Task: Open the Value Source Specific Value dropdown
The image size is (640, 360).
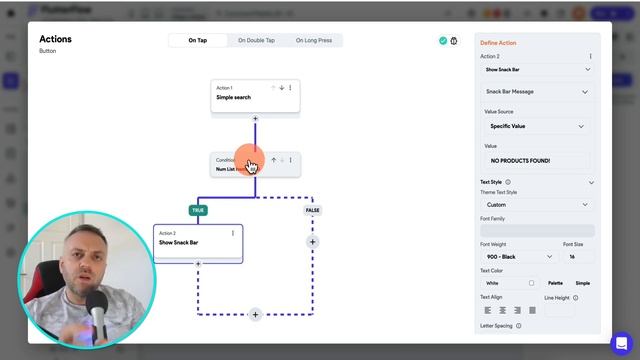Action: (x=537, y=126)
